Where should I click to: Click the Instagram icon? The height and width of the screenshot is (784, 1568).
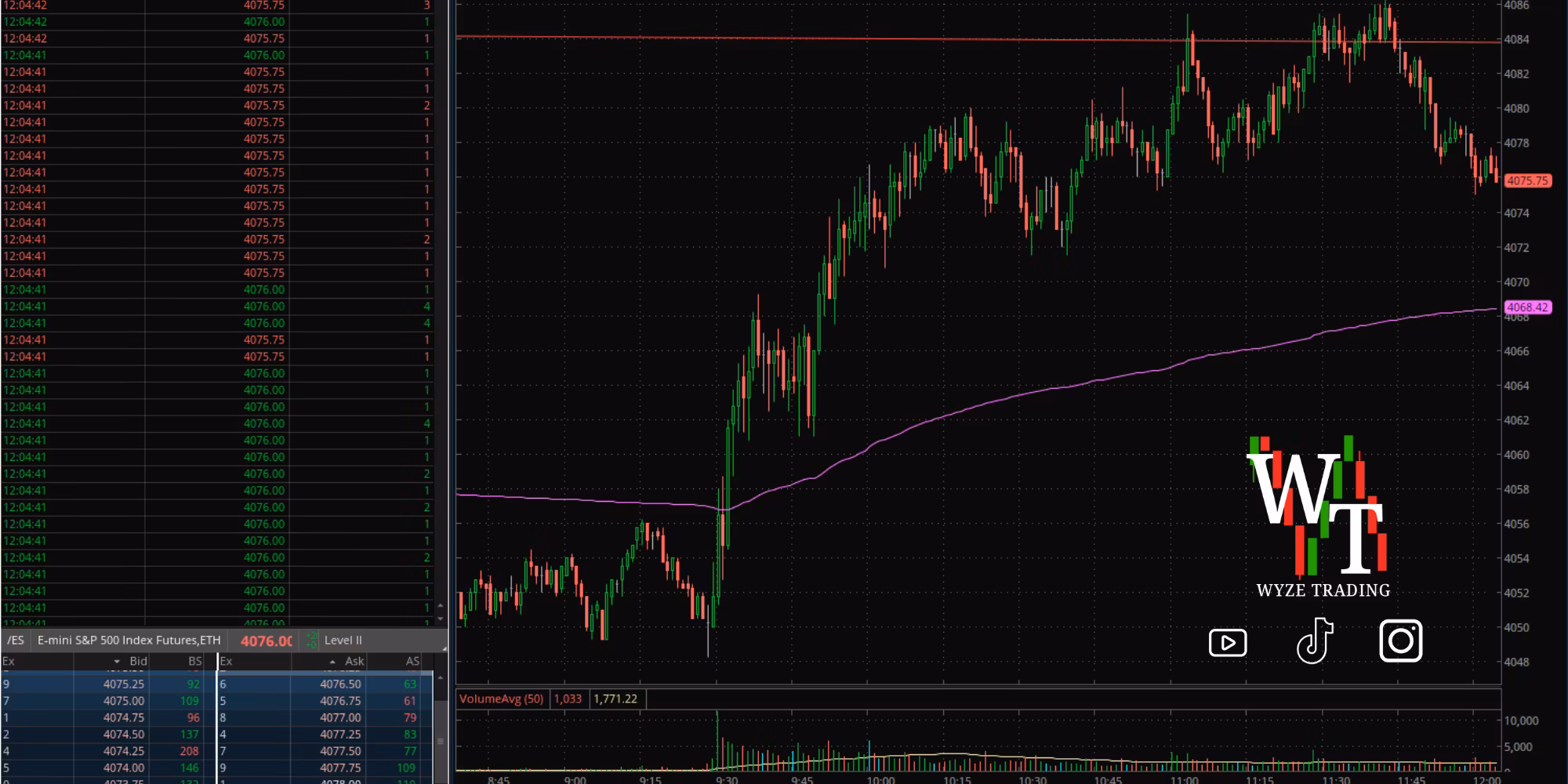1400,641
